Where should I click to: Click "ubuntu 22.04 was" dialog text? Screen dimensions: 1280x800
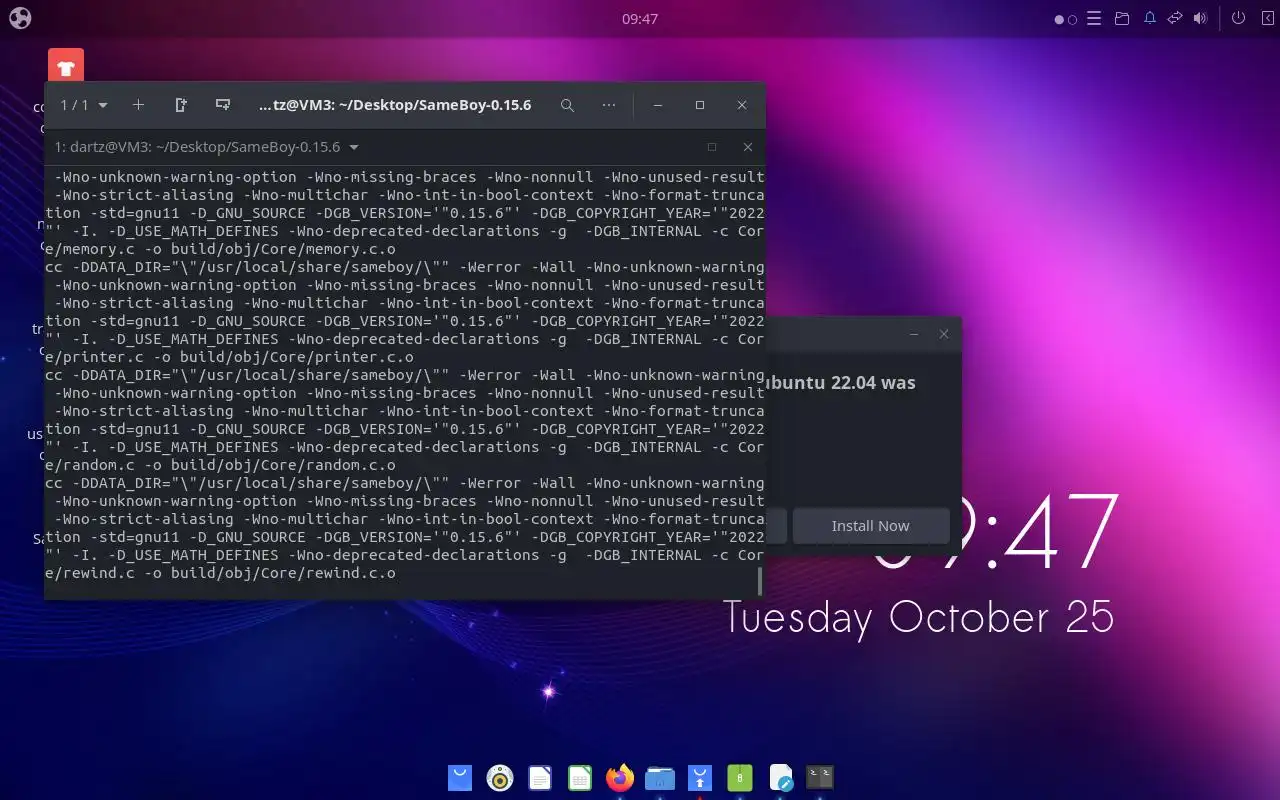pos(841,382)
